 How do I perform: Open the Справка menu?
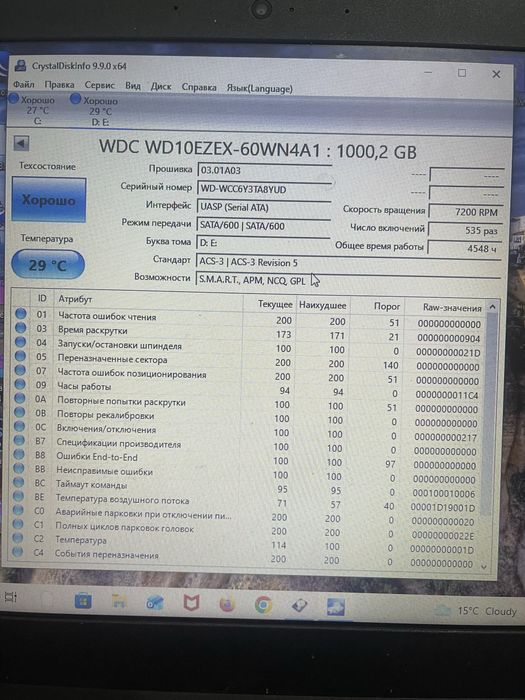(199, 87)
